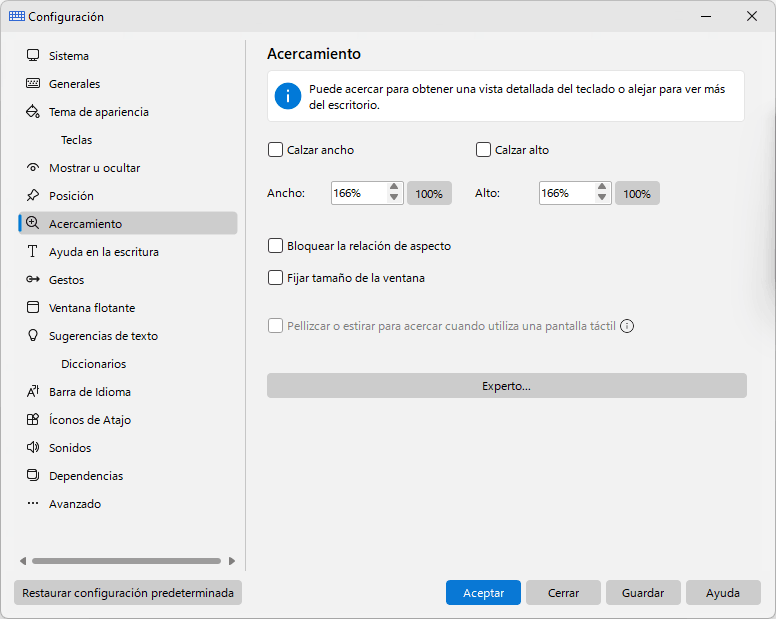776x619 pixels.
Task: Check Bloquear la relación de aspecto
Action: coord(275,246)
